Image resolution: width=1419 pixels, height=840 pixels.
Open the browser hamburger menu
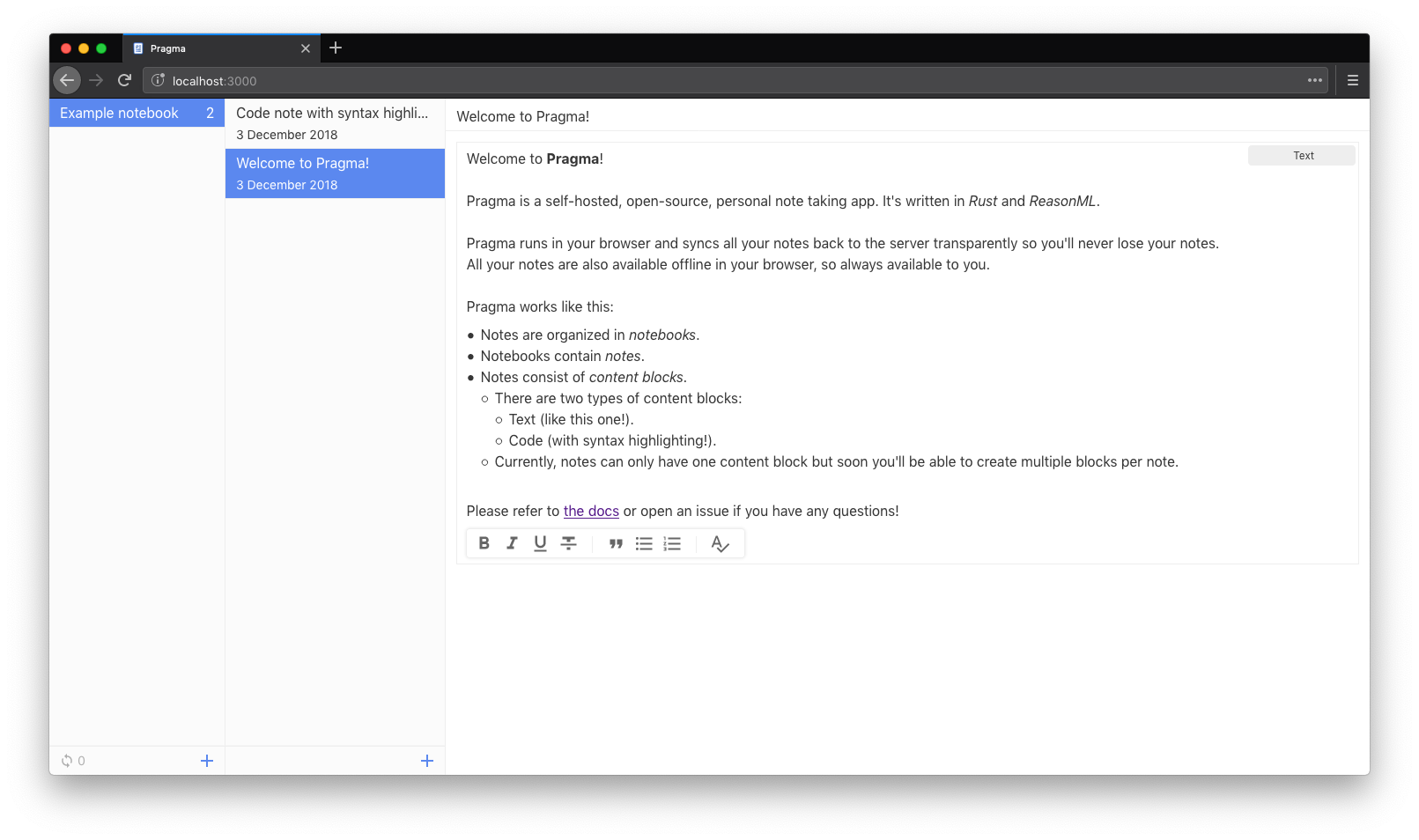(1353, 80)
